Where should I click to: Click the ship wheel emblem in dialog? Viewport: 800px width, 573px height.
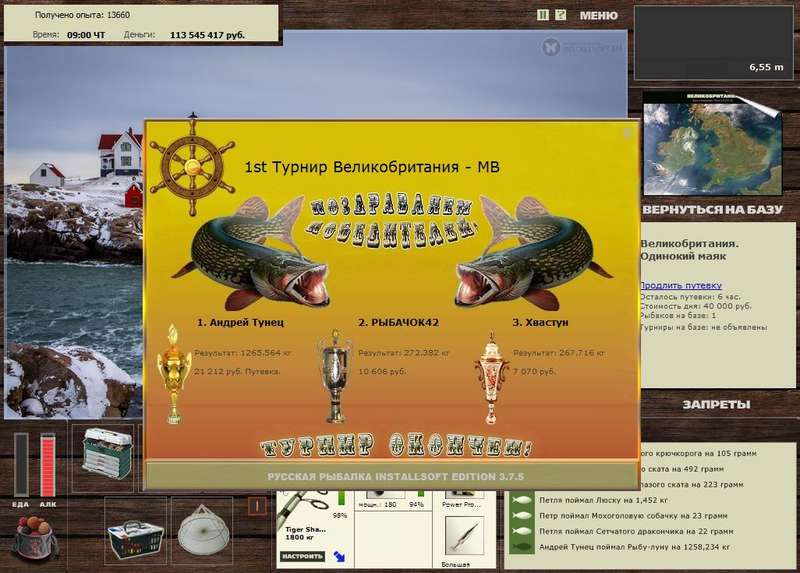tap(192, 166)
